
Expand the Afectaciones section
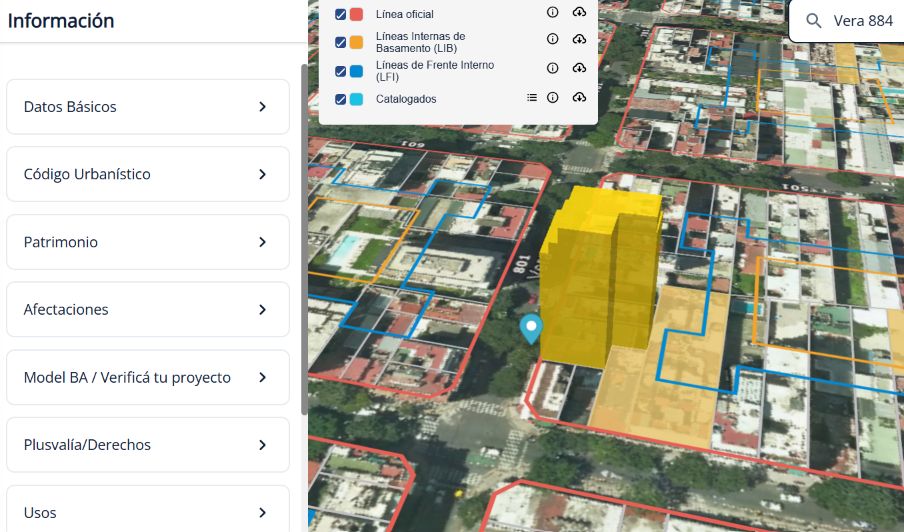[x=148, y=310]
